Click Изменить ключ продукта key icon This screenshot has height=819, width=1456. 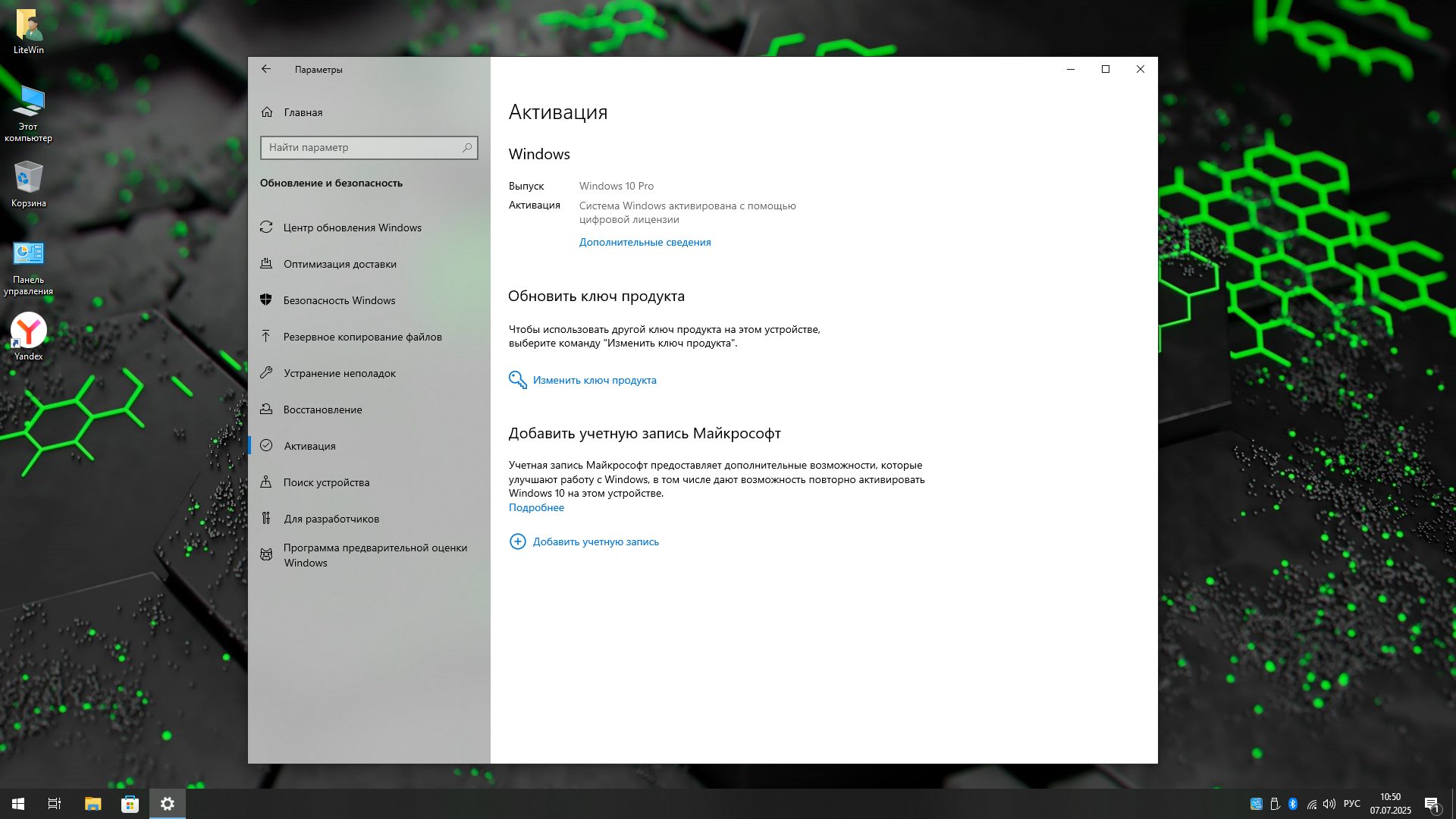click(518, 380)
